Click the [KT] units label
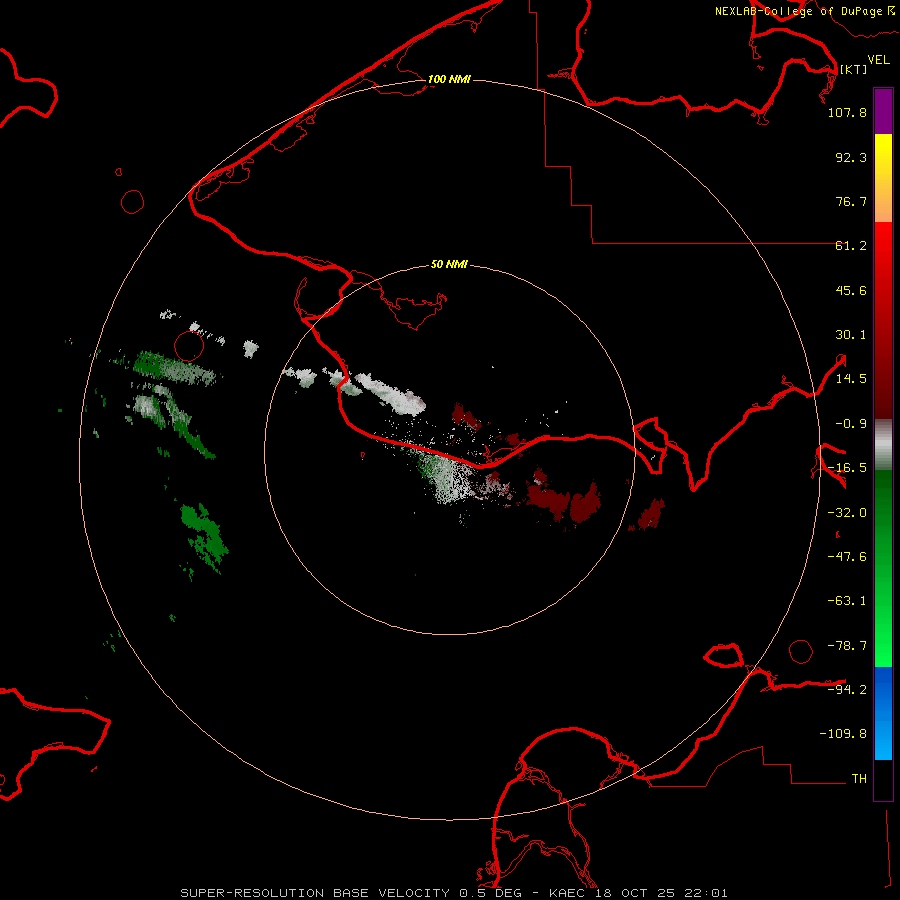 tap(854, 69)
